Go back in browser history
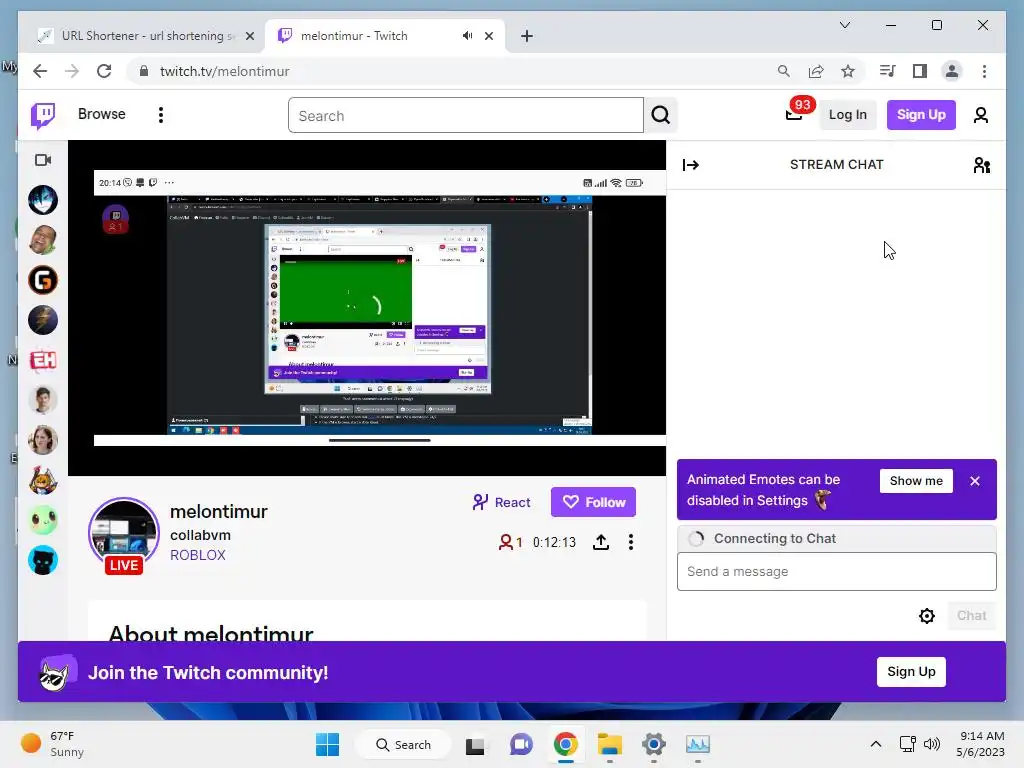The width and height of the screenshot is (1024, 768). 40,71
